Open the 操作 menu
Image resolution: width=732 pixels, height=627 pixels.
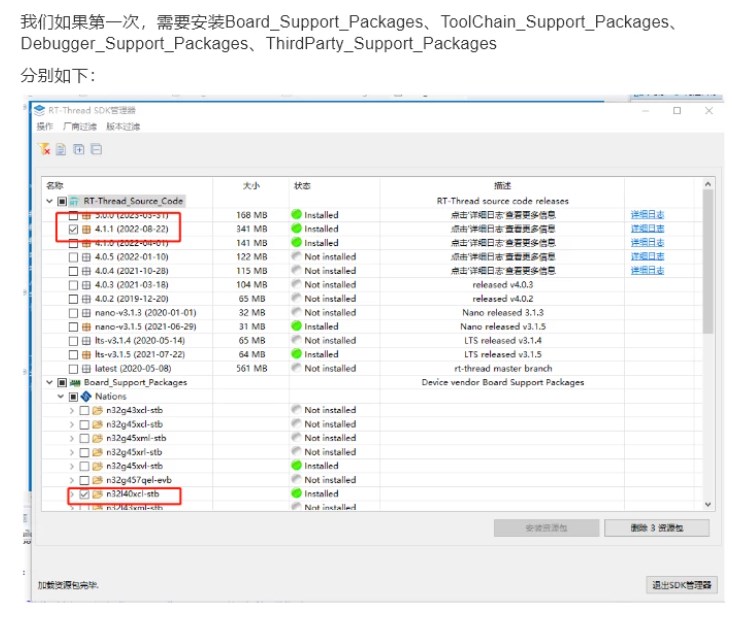45,127
